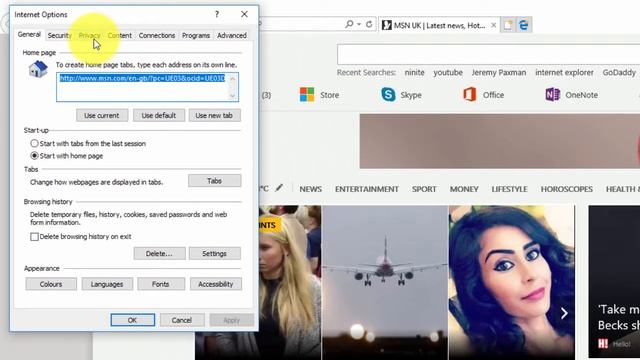Click the browser search magnifier icon

(x=349, y=24)
